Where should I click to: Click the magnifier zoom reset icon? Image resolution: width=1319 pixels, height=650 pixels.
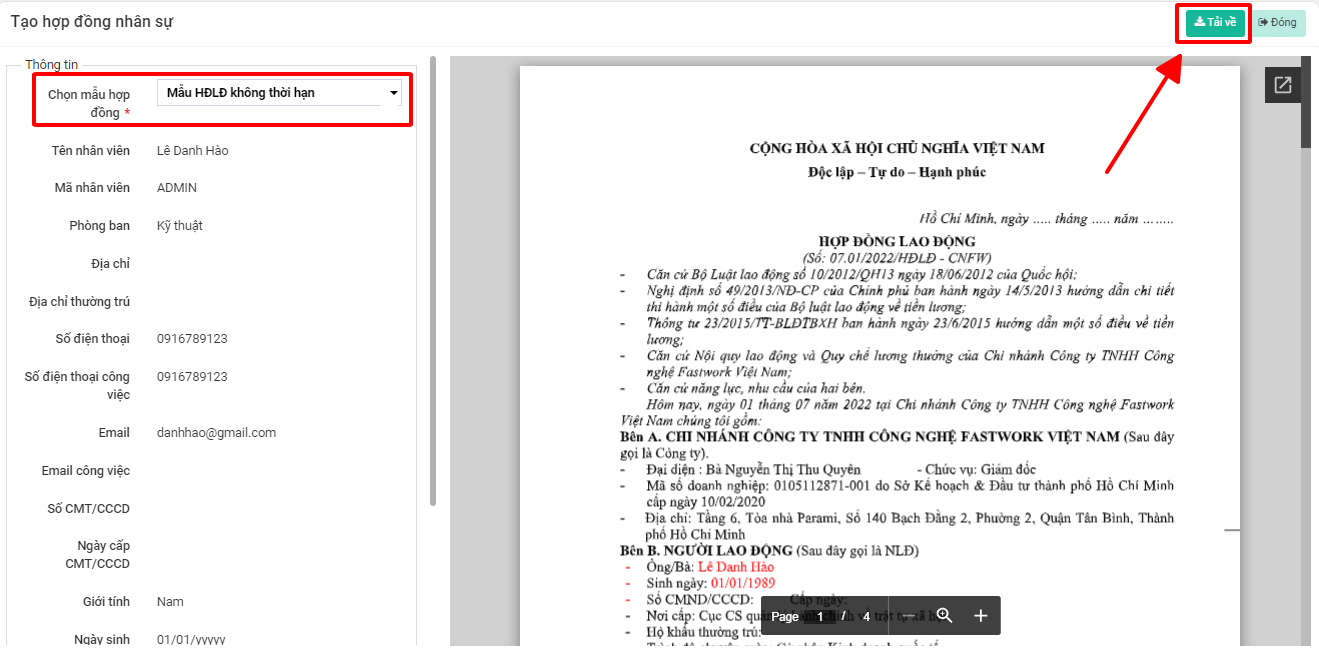944,616
